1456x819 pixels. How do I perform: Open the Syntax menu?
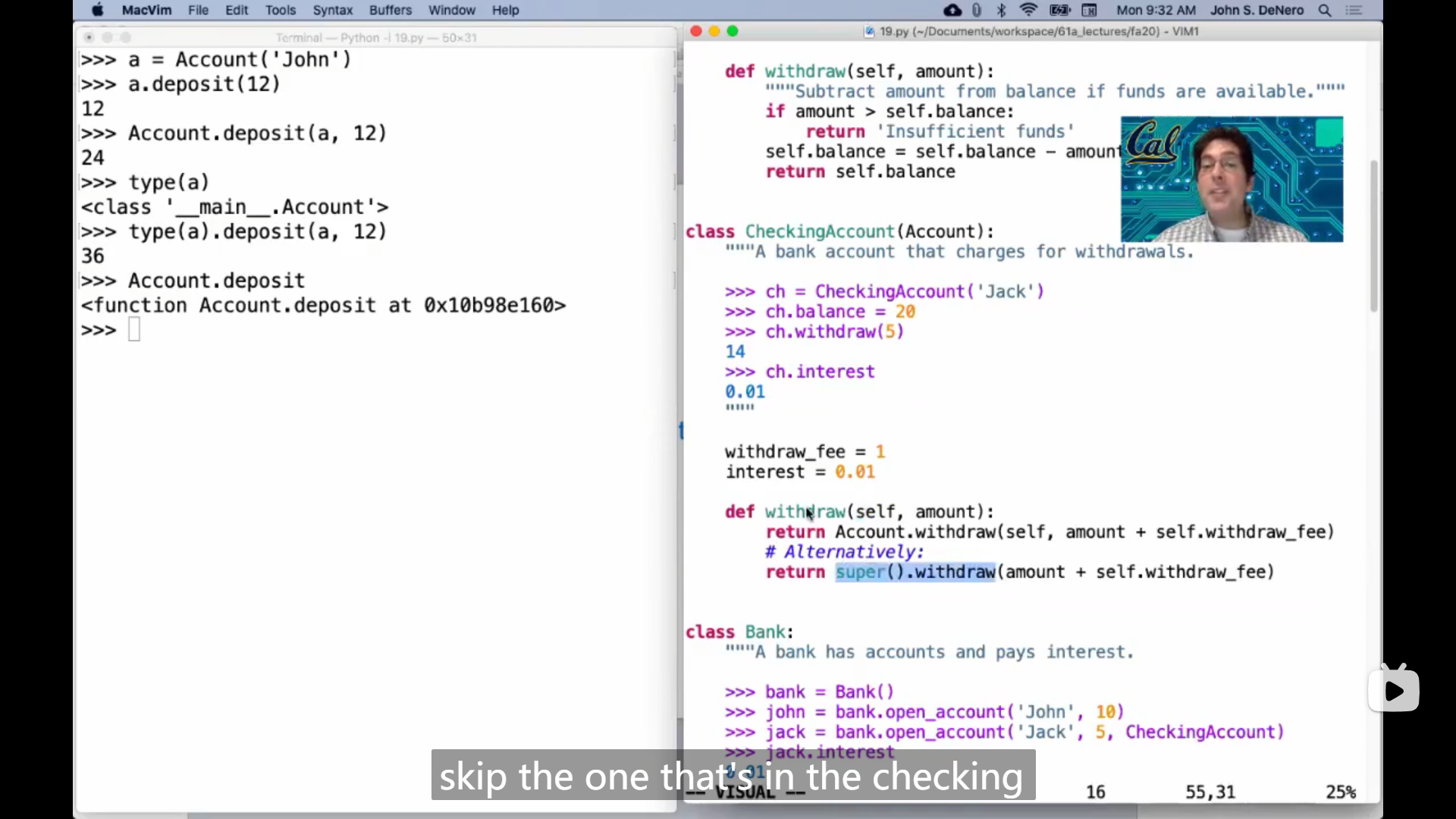[x=332, y=10]
